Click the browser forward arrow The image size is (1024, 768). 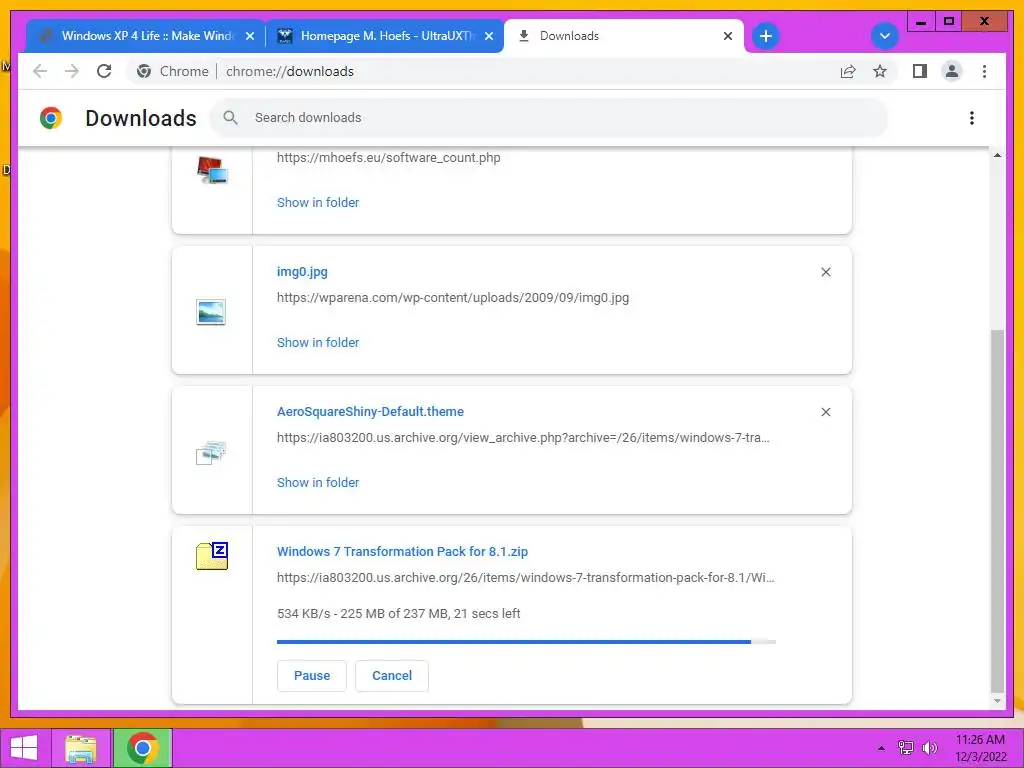pos(72,71)
